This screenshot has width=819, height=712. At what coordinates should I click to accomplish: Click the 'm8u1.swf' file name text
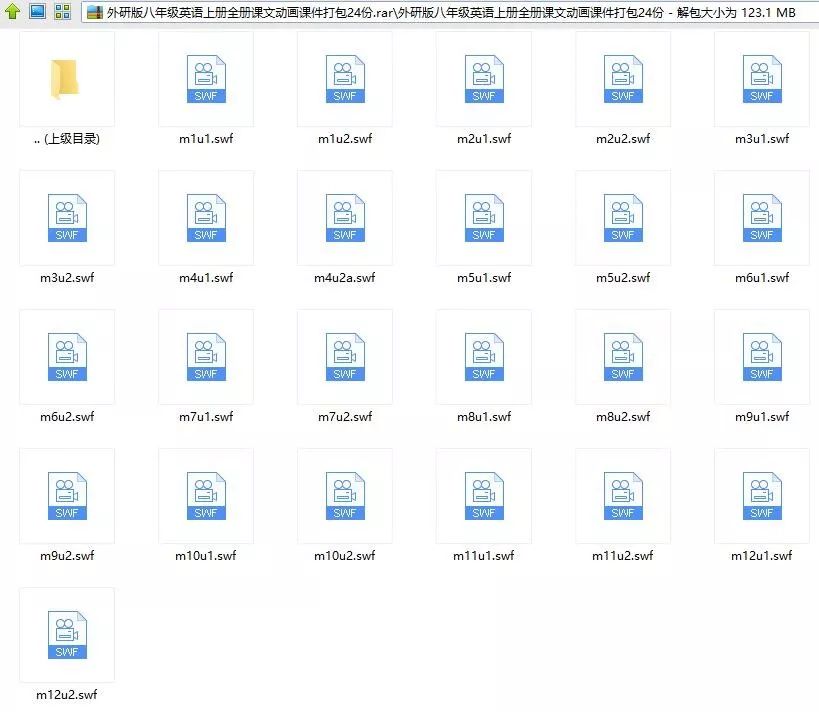484,417
